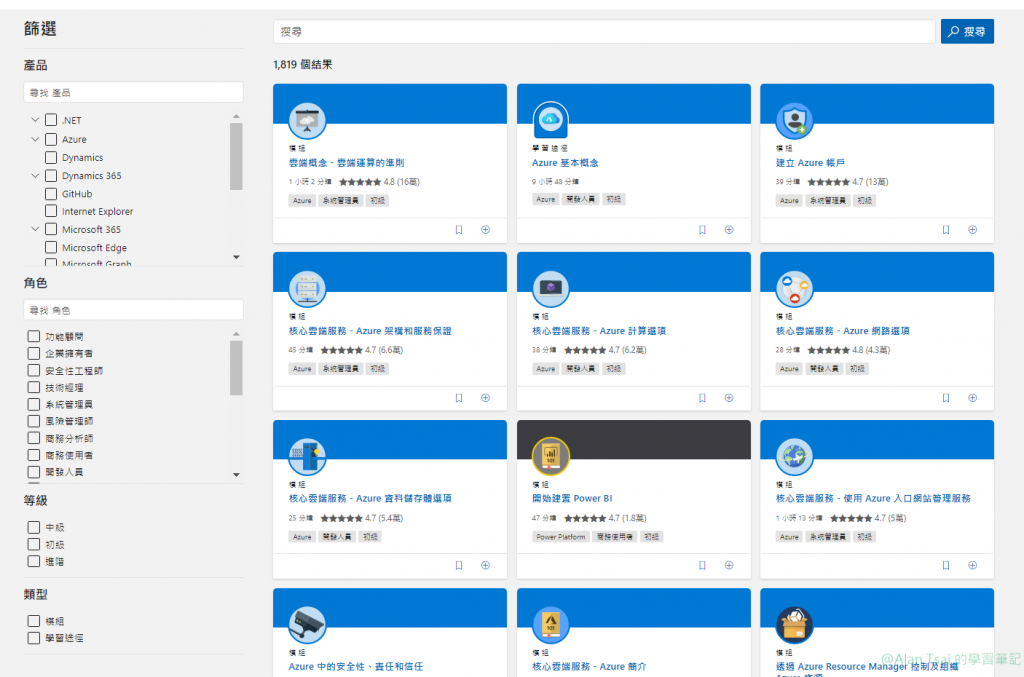1024x677 pixels.
Task: Open 核心雲端服務 - Azure 計算選項 link
Action: (x=599, y=331)
